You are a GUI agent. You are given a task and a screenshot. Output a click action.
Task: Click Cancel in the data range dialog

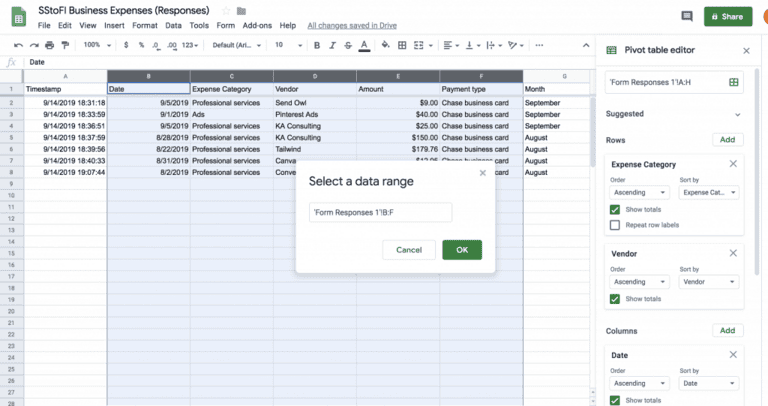409,250
